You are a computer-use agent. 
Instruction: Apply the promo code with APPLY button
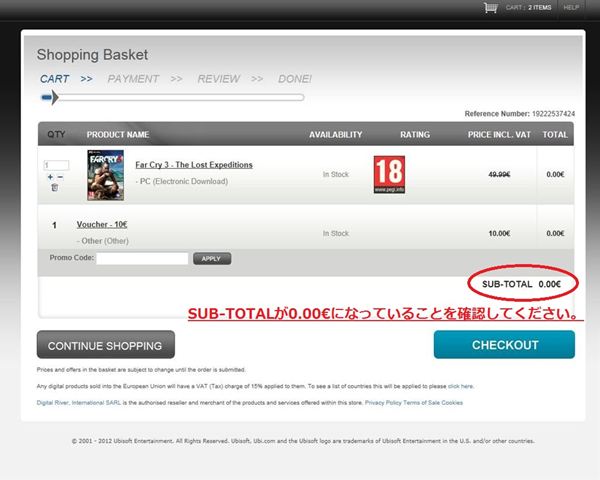coord(212,258)
